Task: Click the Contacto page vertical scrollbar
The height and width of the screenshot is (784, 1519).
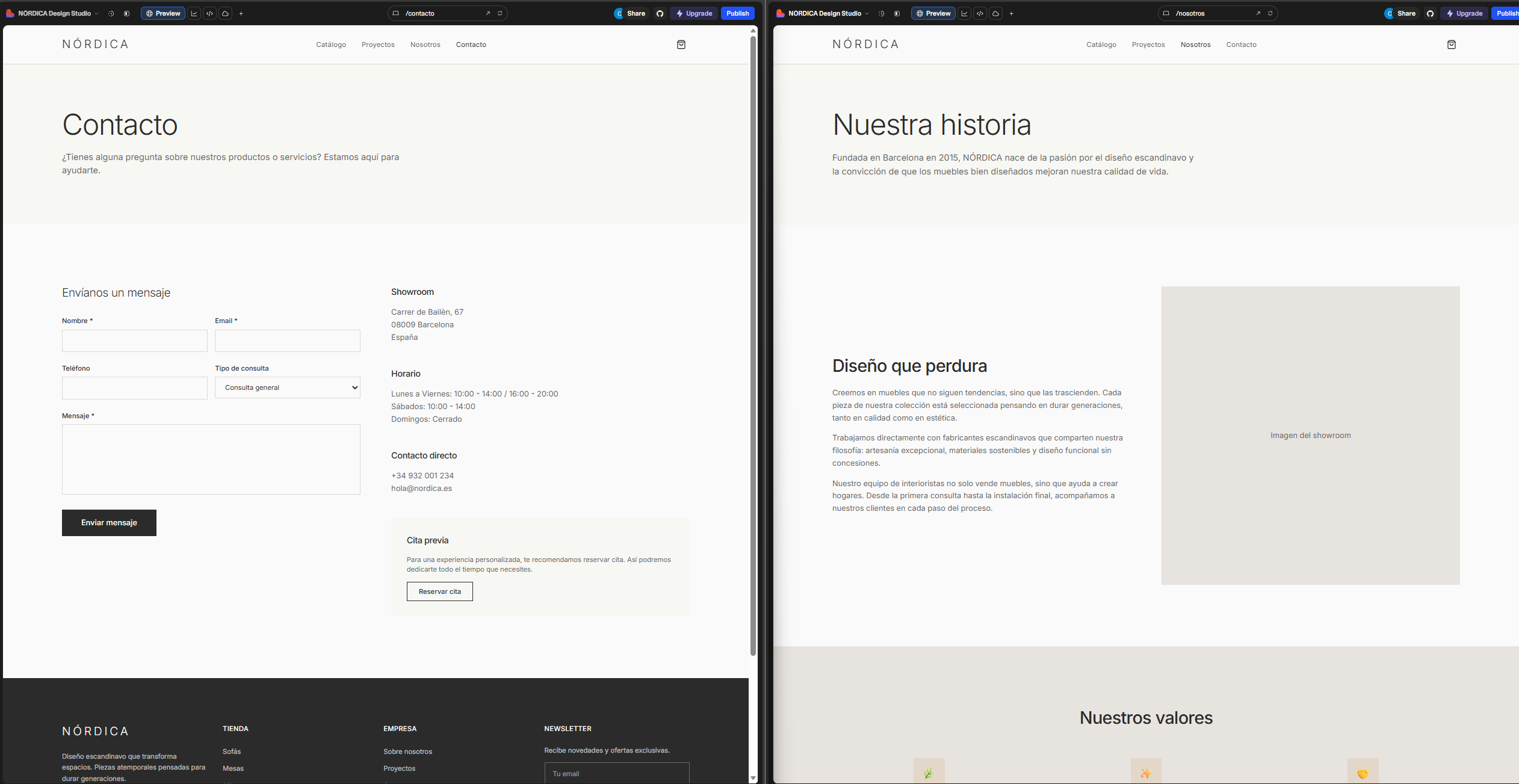Action: [x=752, y=346]
